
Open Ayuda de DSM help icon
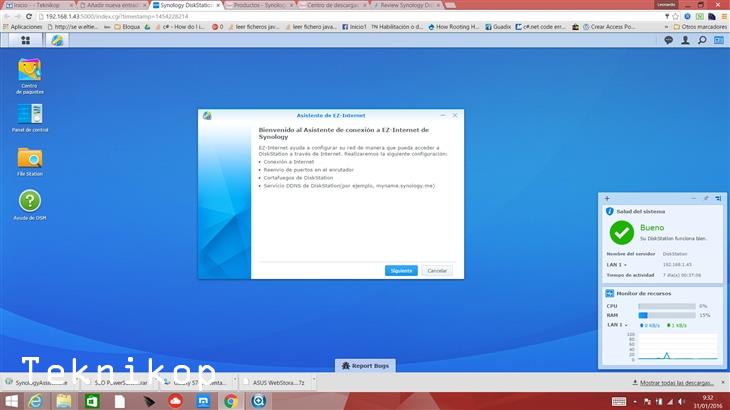tap(30, 202)
